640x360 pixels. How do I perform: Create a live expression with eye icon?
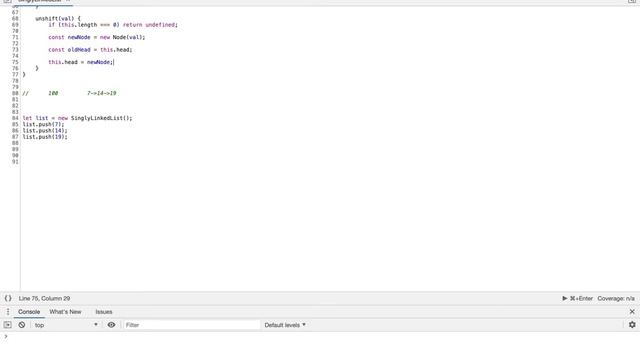[x=111, y=325]
